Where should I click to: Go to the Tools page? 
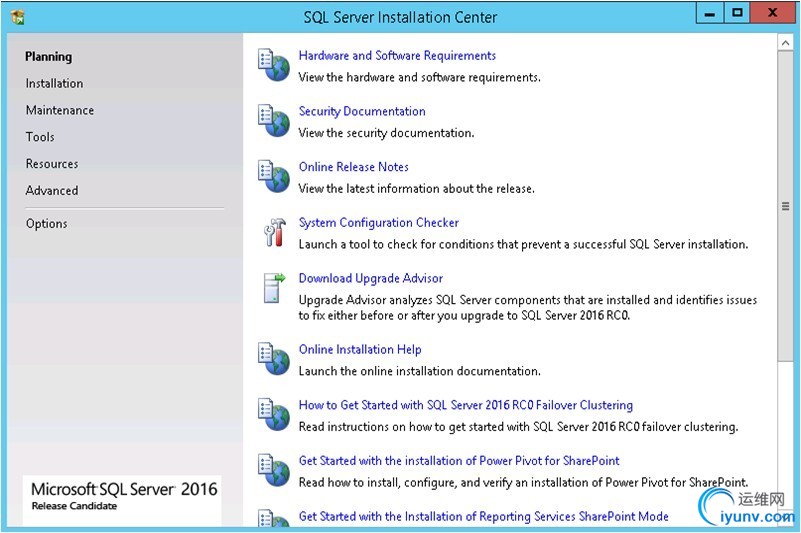40,137
